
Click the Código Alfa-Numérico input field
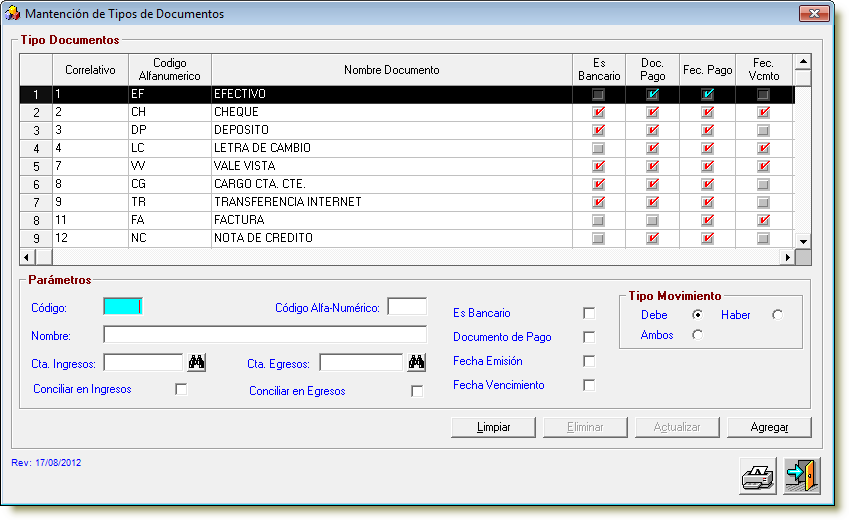tap(407, 307)
